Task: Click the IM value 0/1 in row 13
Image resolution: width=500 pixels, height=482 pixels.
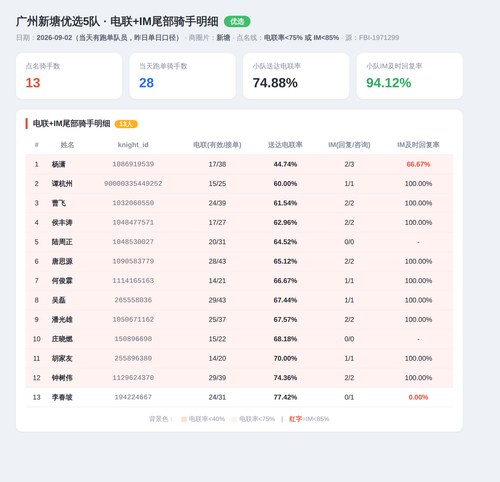Action: [x=349, y=397]
